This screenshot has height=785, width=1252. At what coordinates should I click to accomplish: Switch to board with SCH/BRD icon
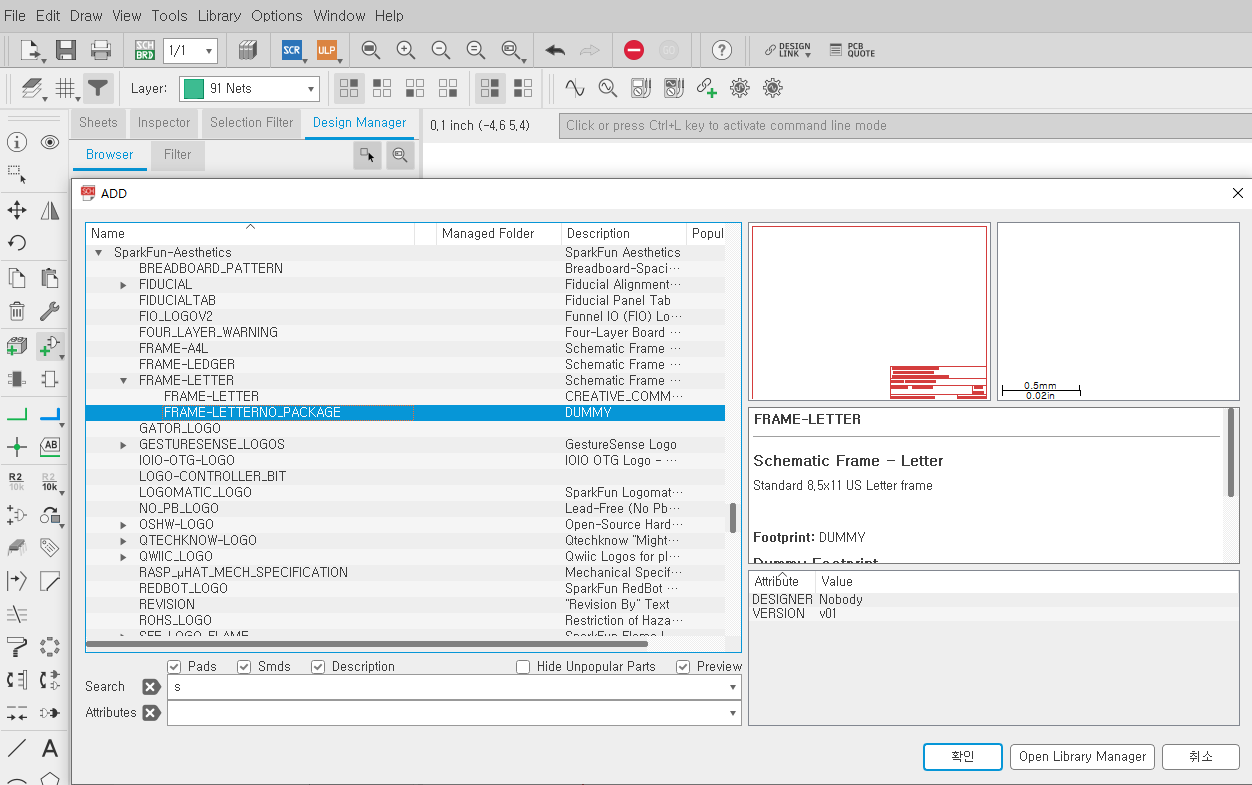145,50
